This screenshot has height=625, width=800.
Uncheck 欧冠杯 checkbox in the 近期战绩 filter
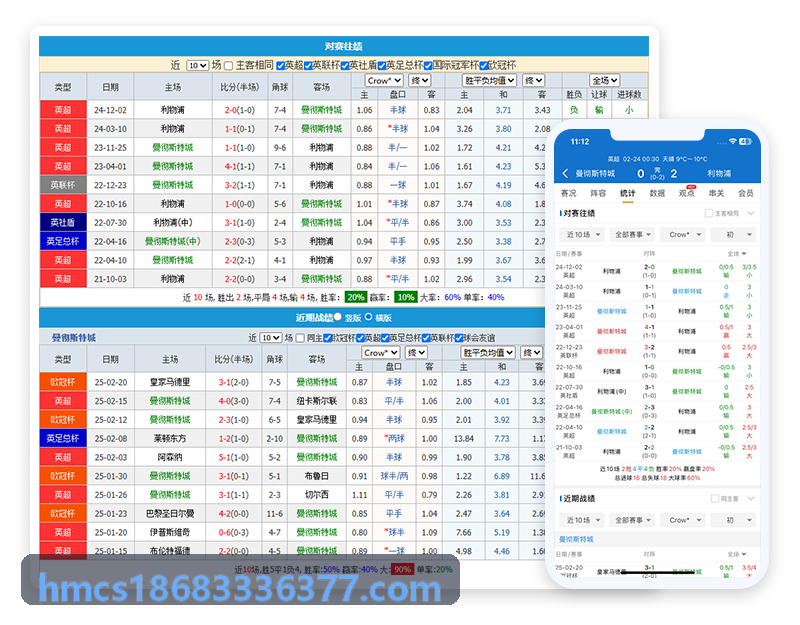point(328,338)
